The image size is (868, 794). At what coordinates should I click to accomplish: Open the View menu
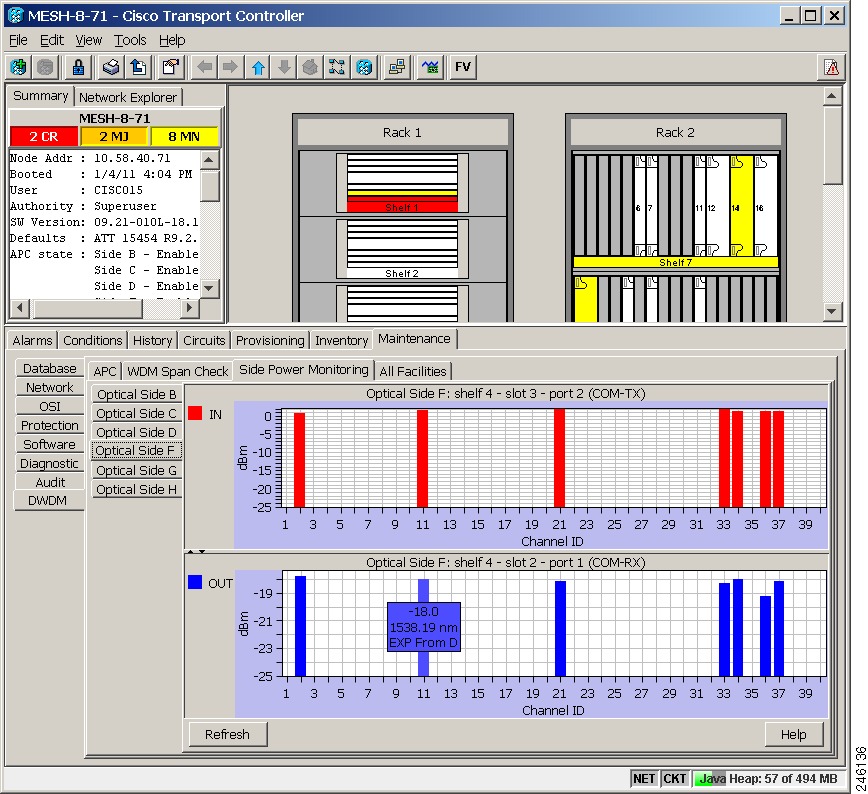pyautogui.click(x=89, y=40)
